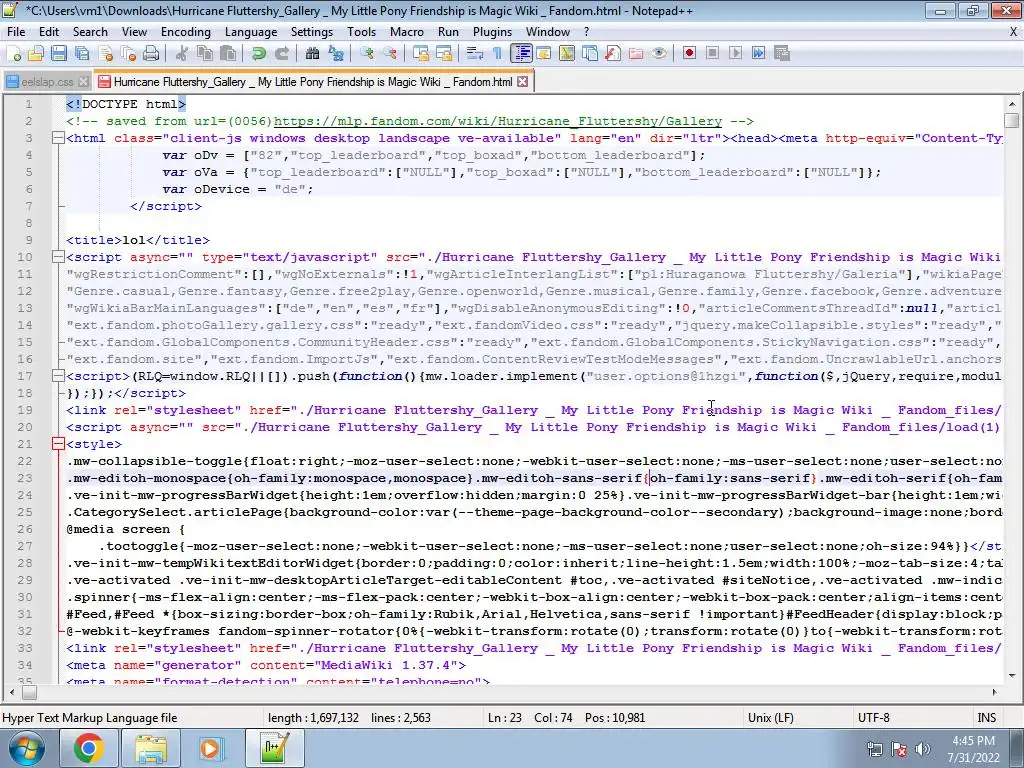Redo the edit via toolbar

click(281, 54)
